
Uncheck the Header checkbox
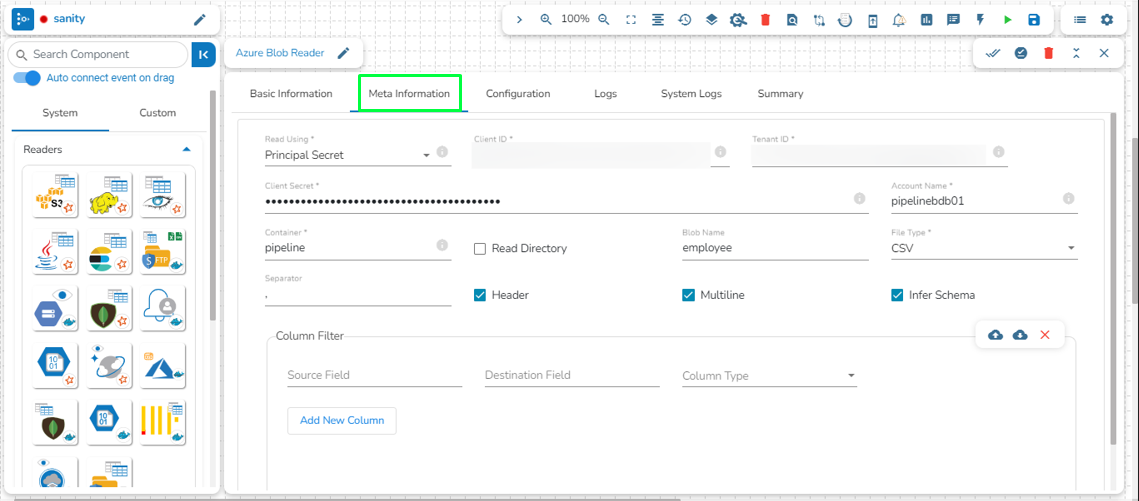[480, 295]
